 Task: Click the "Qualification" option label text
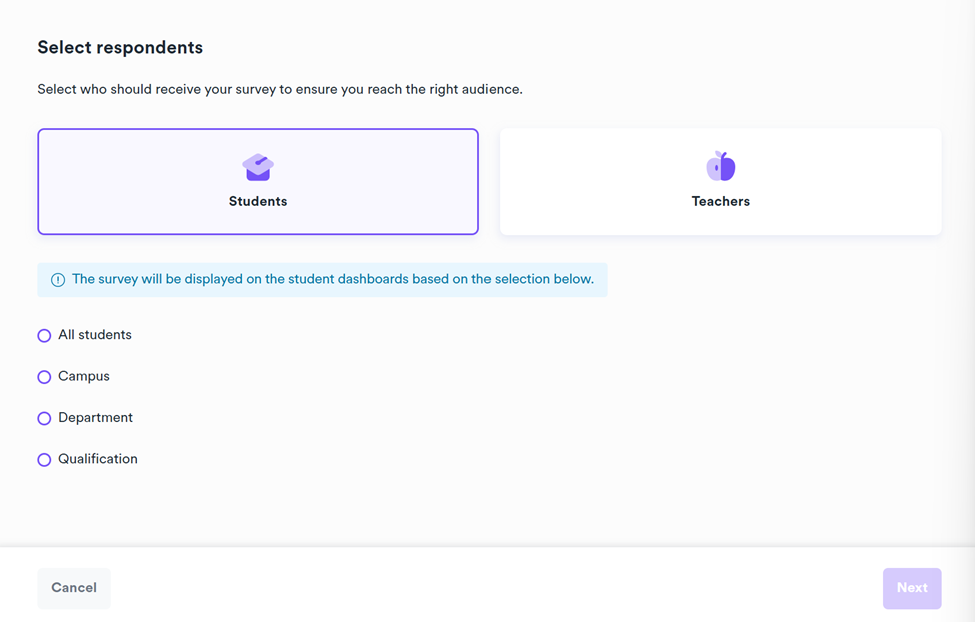98,459
